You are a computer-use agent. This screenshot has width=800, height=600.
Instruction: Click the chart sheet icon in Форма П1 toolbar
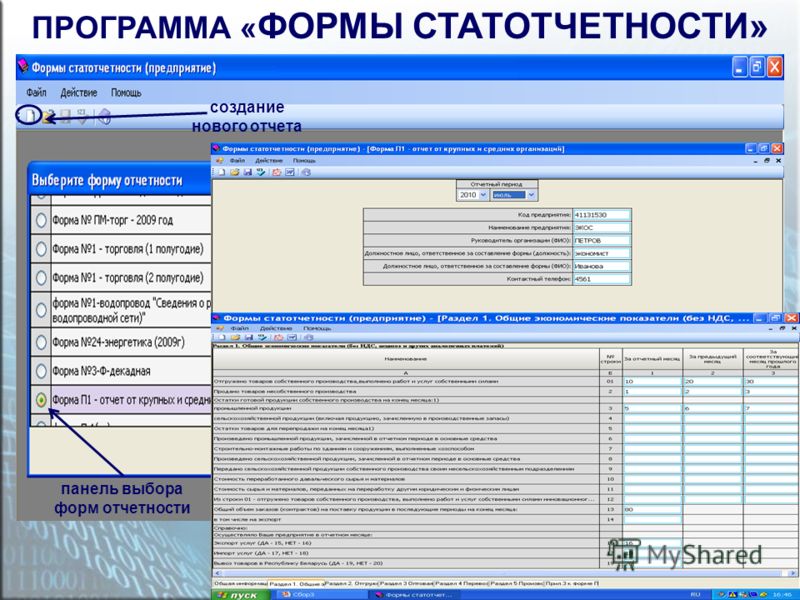pos(290,172)
